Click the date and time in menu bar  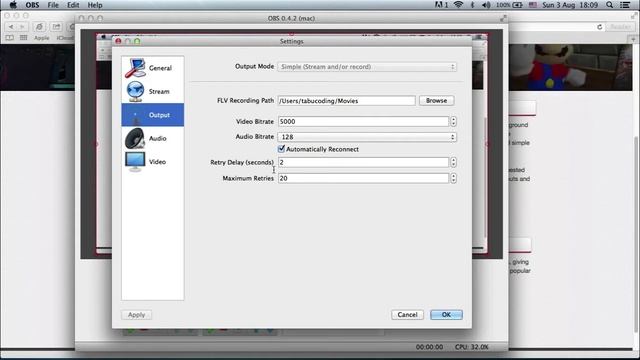click(570, 5)
